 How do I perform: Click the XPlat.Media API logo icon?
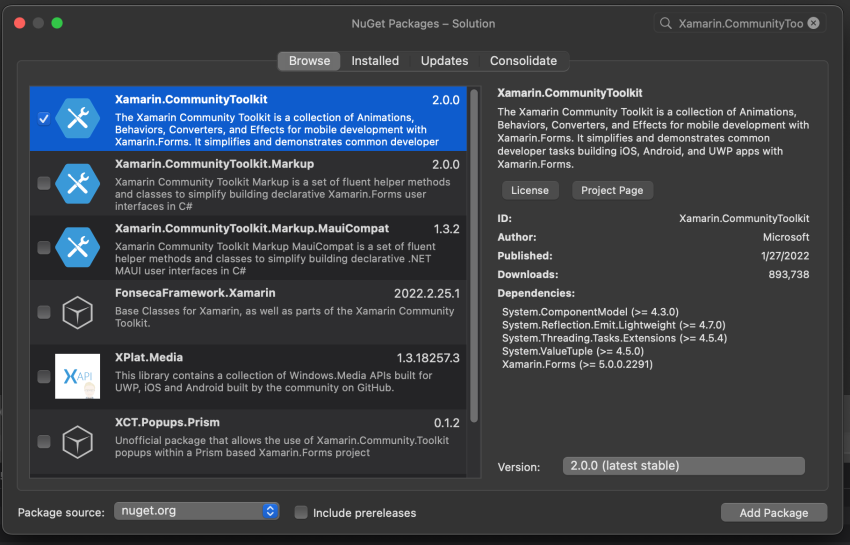(x=77, y=377)
